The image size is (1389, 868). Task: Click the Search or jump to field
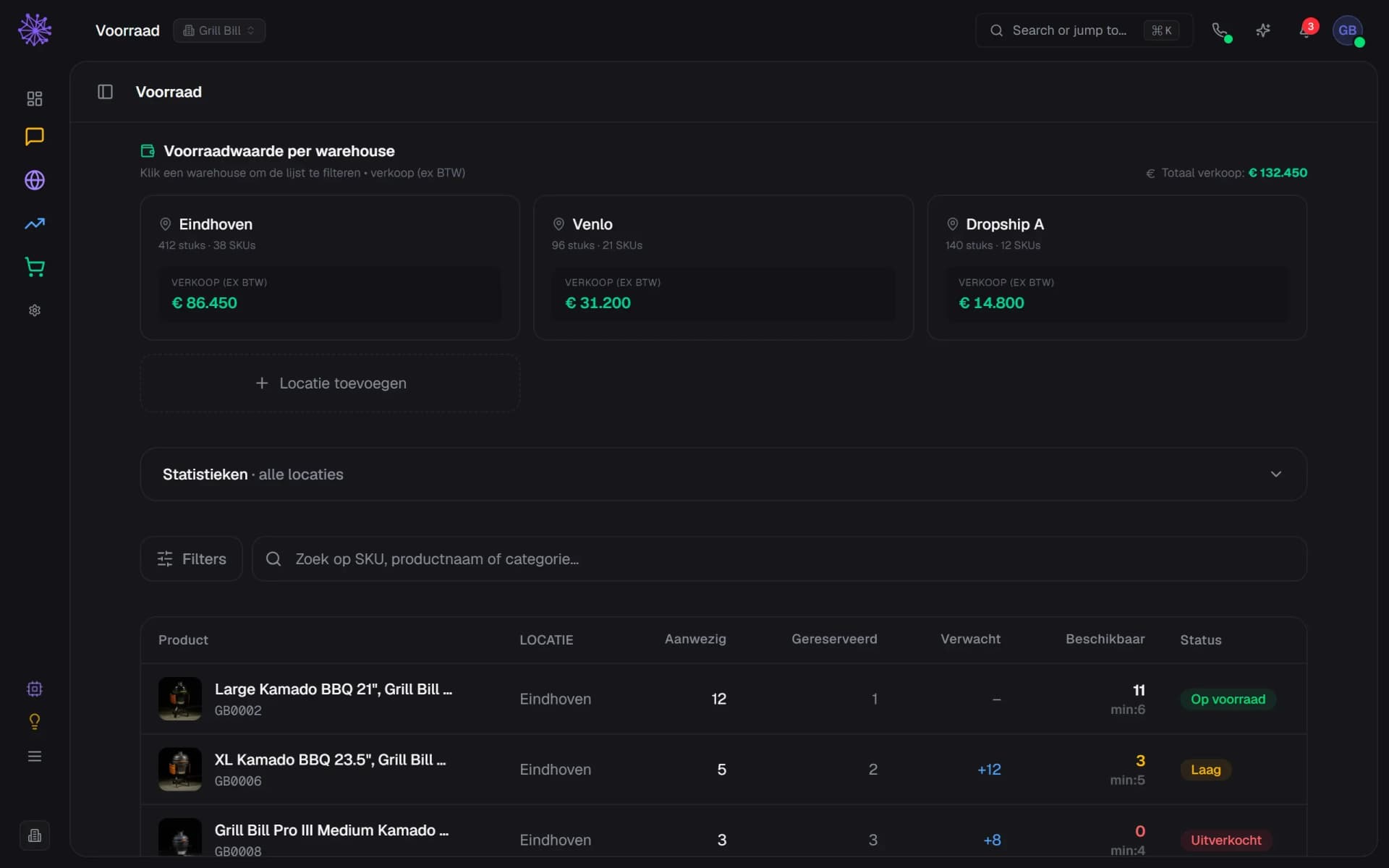[1084, 30]
